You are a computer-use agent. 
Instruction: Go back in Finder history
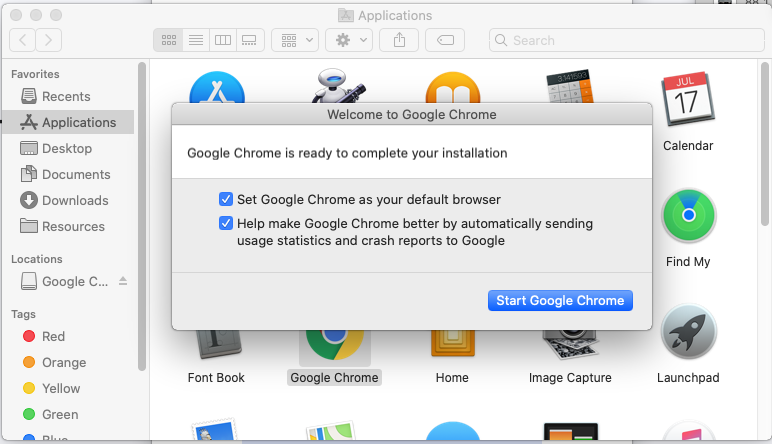tap(23, 40)
